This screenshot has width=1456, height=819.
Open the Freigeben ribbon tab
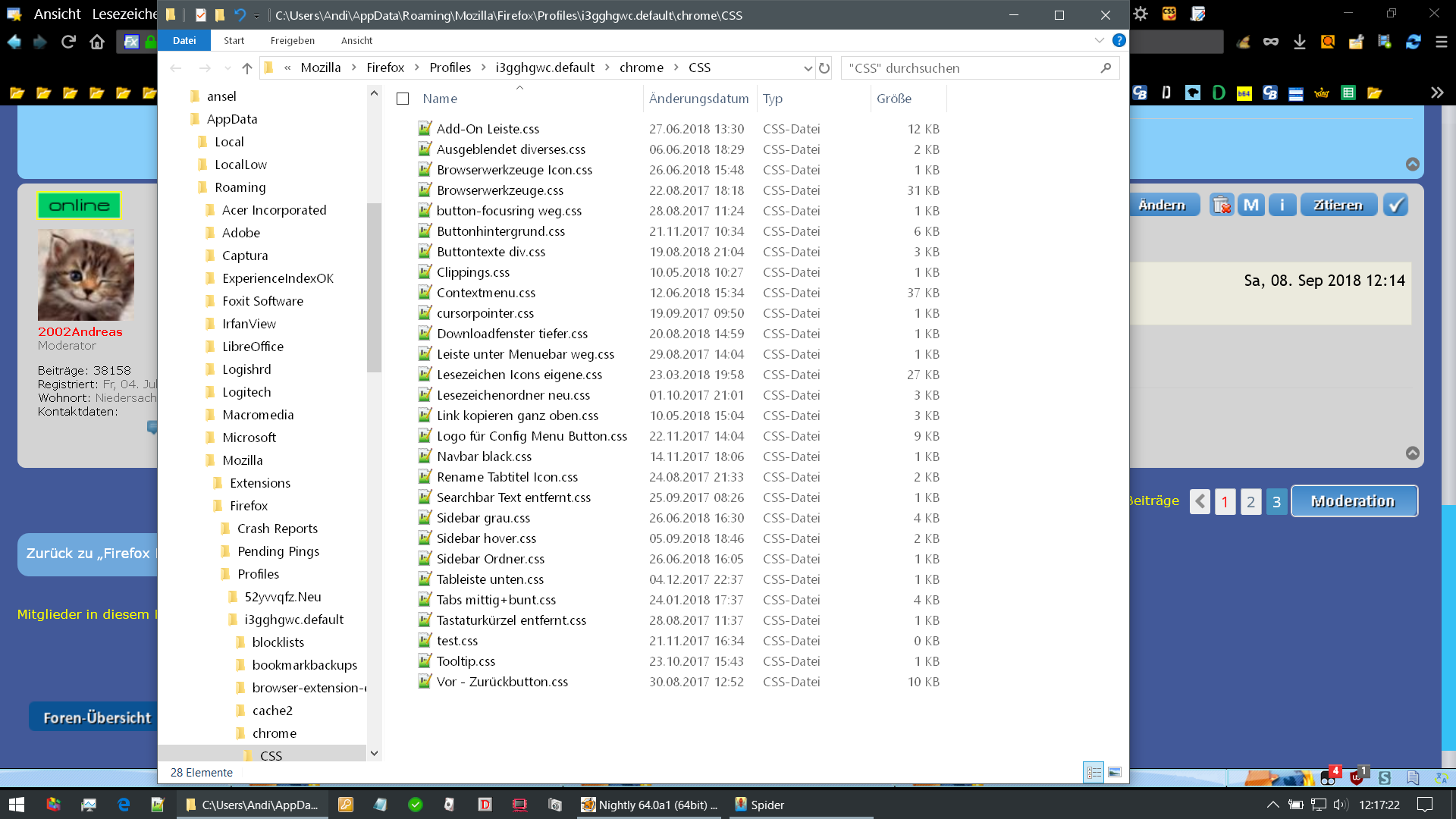click(292, 40)
